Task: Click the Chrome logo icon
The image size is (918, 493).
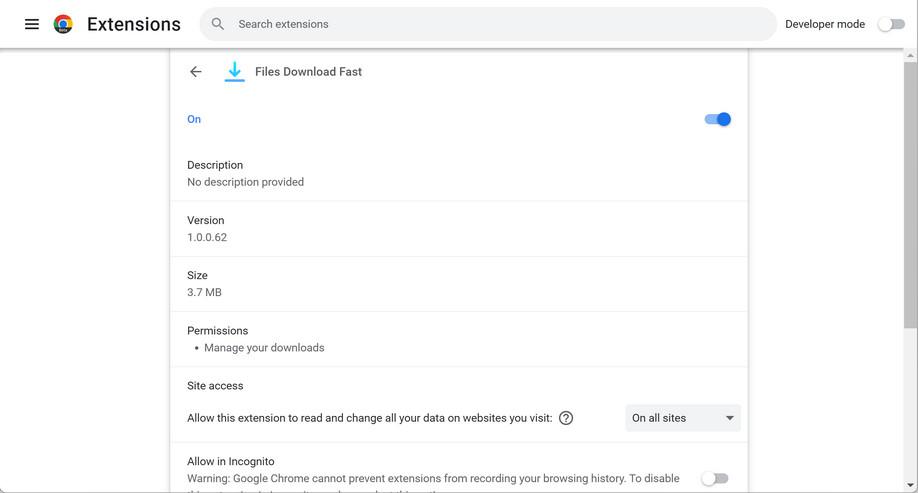Action: pos(63,24)
